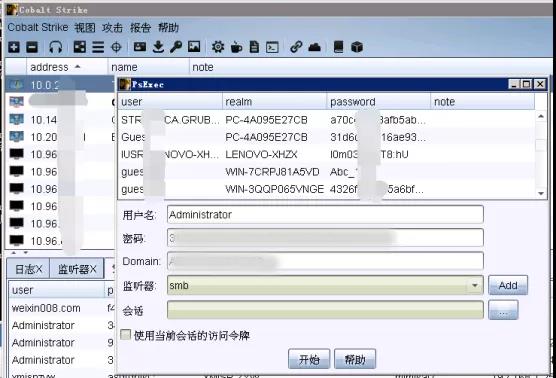Click the plus new connection icon
This screenshot has height=378, width=556.
point(14,47)
